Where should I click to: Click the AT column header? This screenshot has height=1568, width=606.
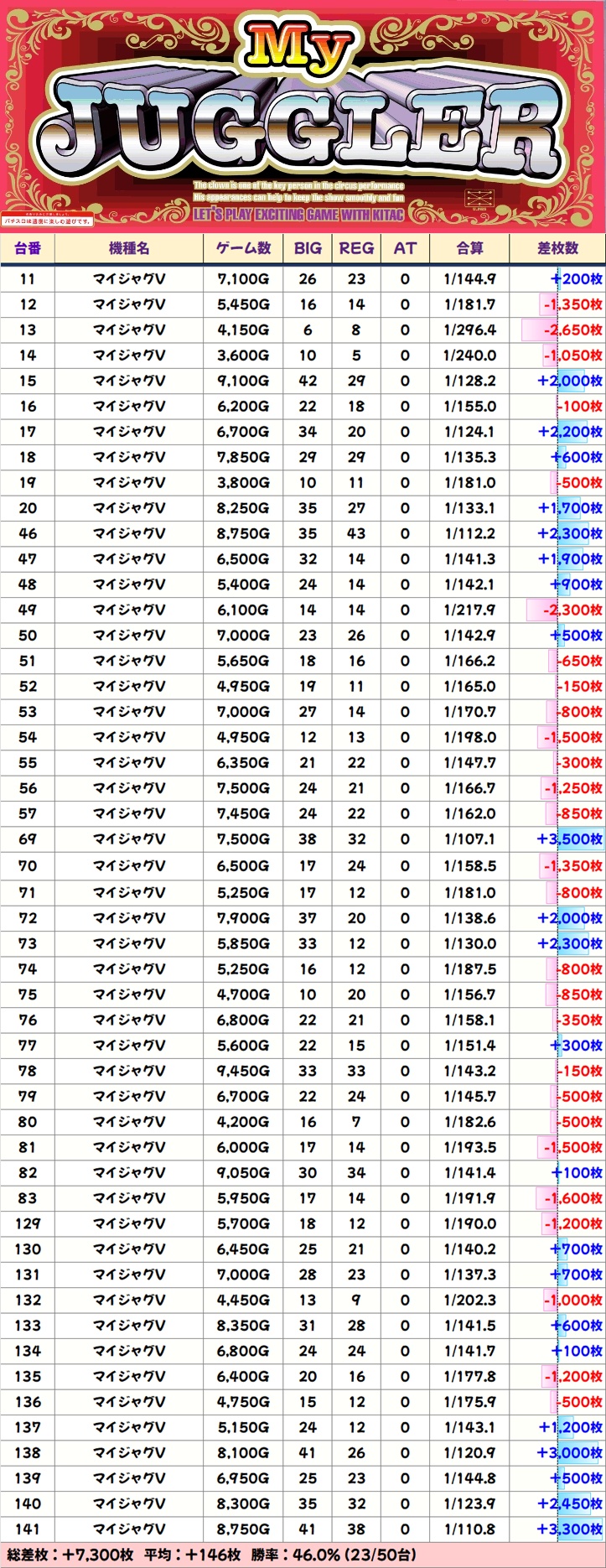point(405,248)
